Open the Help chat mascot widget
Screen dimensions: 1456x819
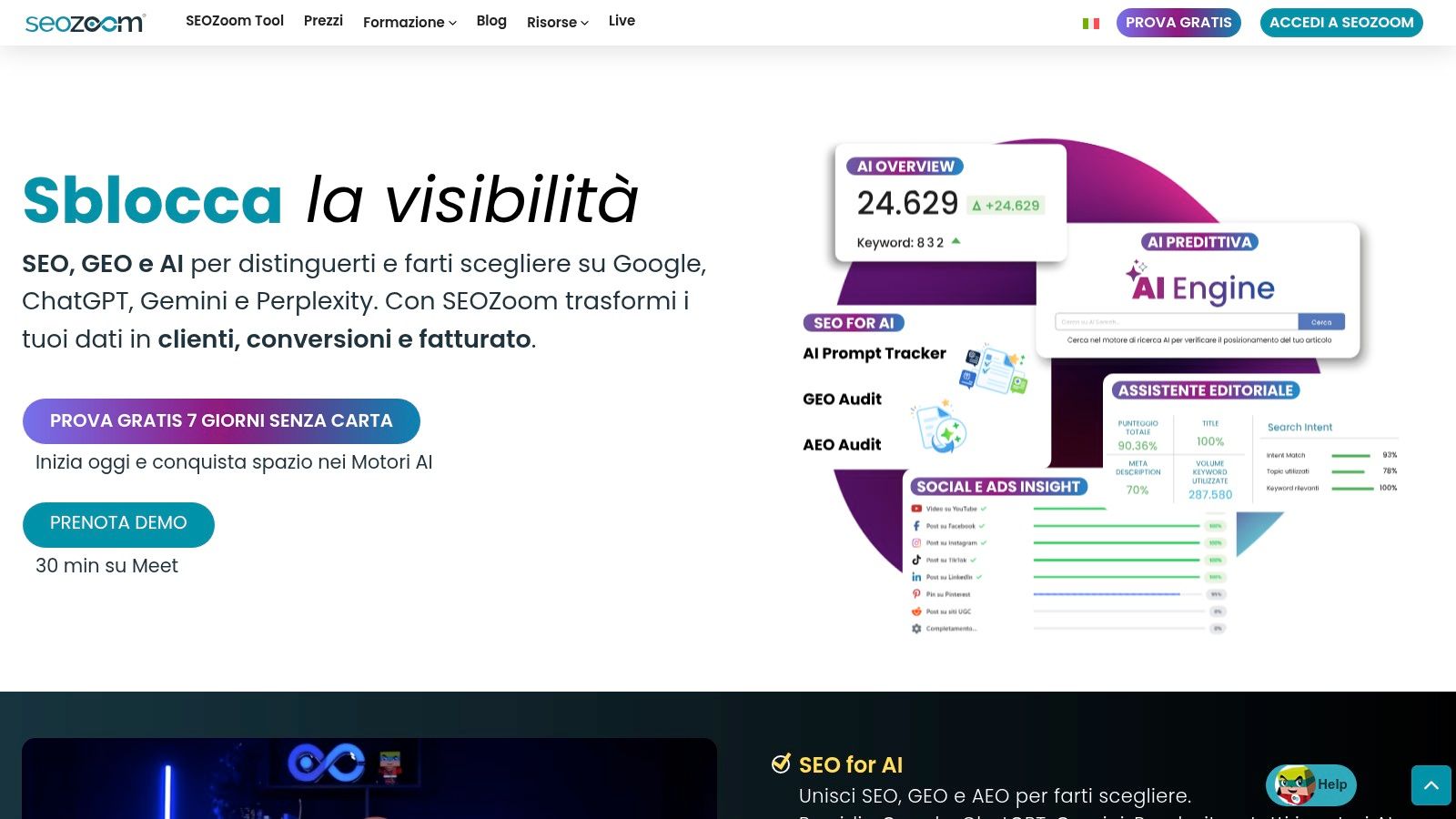tap(1311, 784)
